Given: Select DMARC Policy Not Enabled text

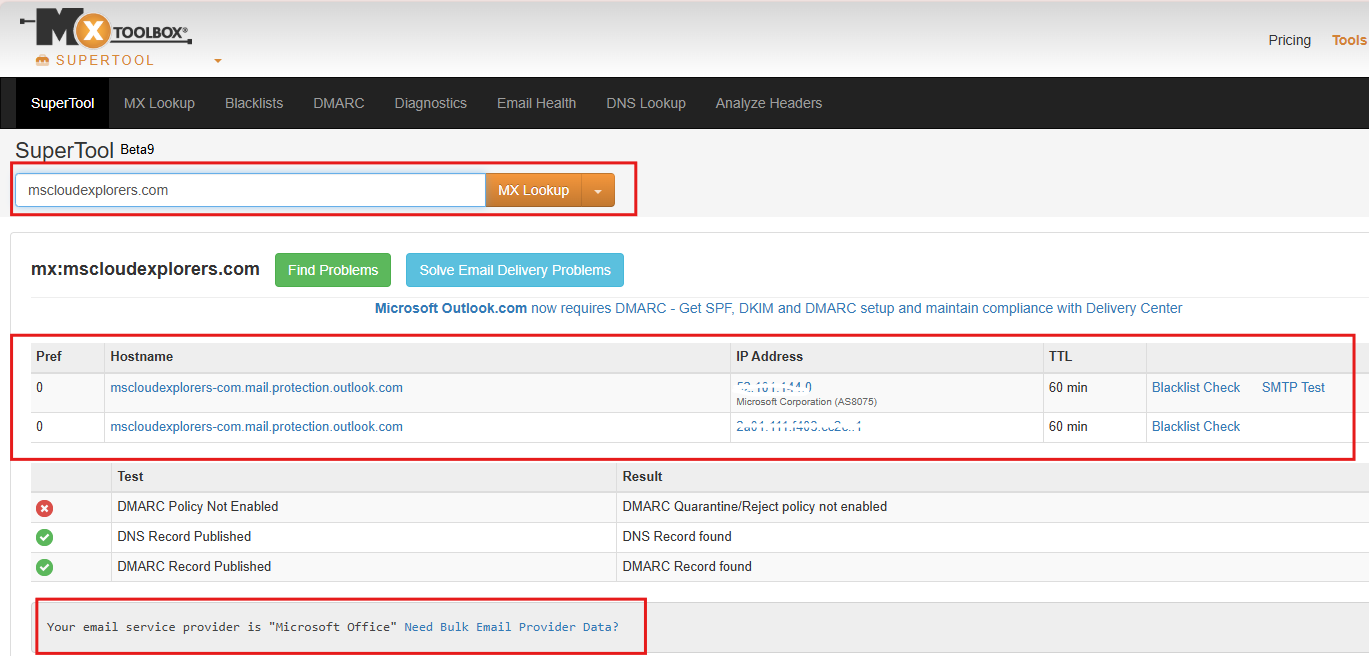Looking at the screenshot, I should tap(198, 506).
